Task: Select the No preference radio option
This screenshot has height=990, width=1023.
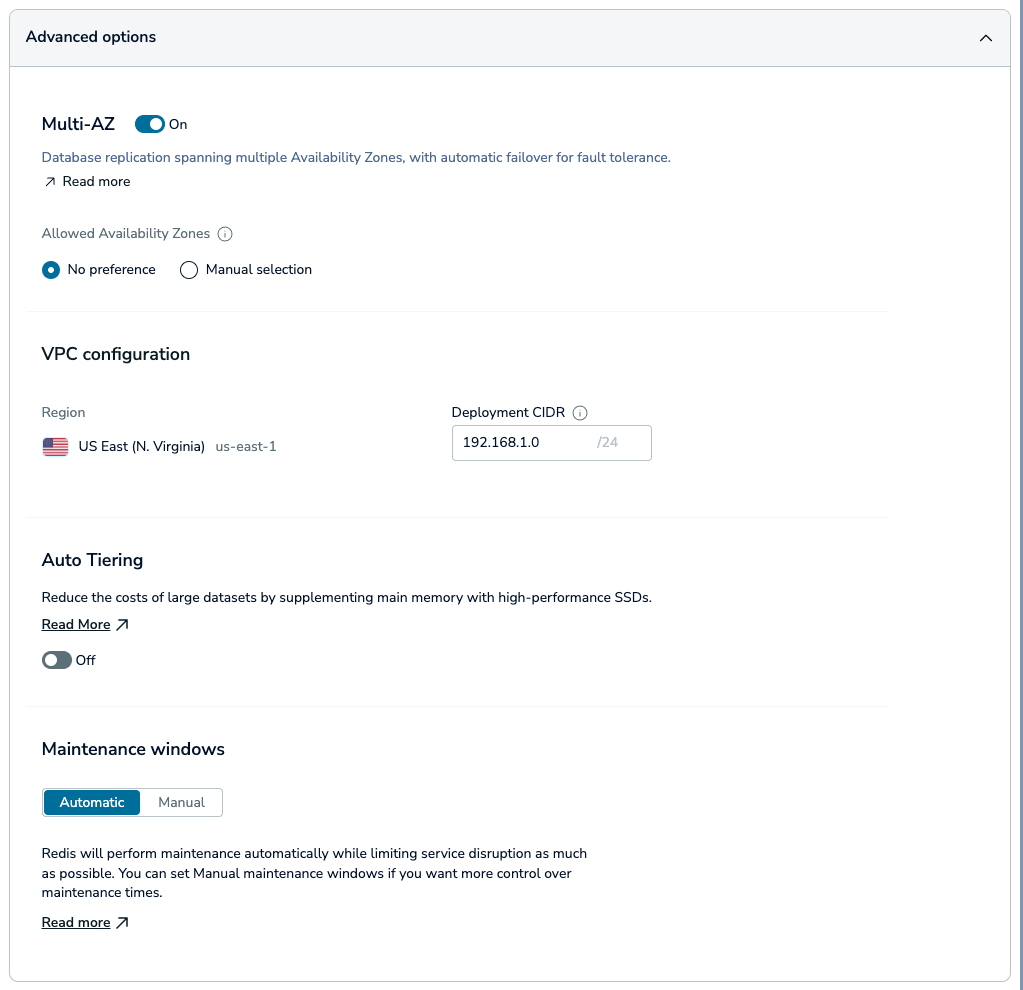Action: pyautogui.click(x=51, y=270)
